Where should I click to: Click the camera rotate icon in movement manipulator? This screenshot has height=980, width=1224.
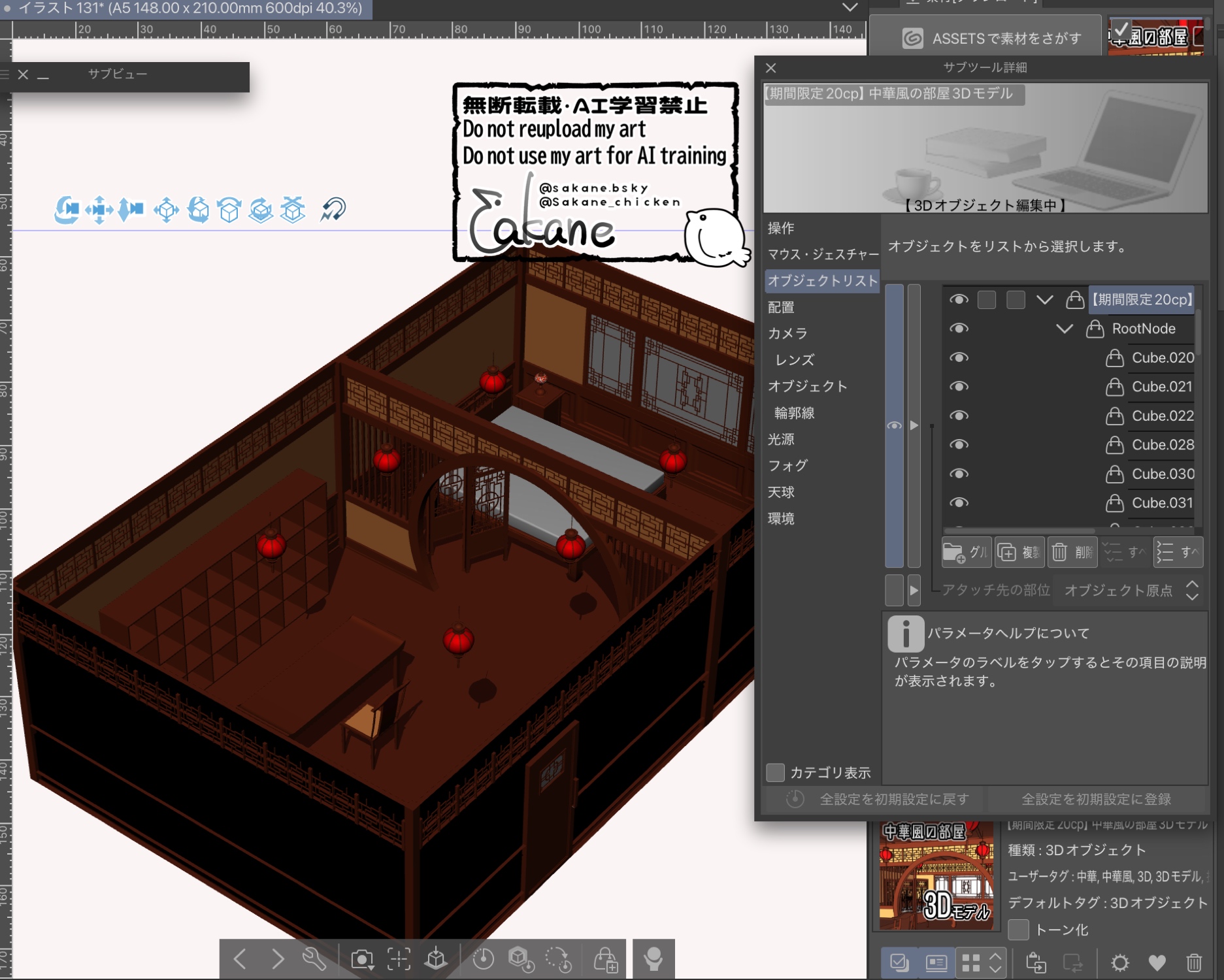click(x=67, y=210)
